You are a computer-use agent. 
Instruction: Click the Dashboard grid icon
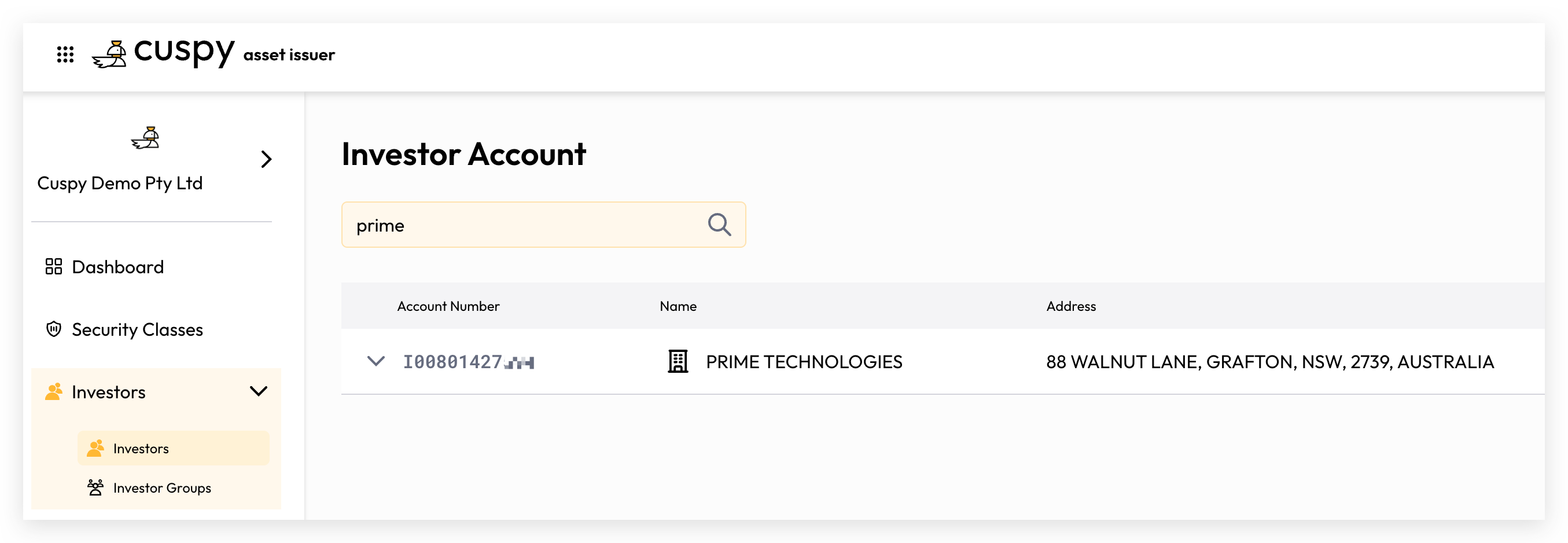pos(54,267)
